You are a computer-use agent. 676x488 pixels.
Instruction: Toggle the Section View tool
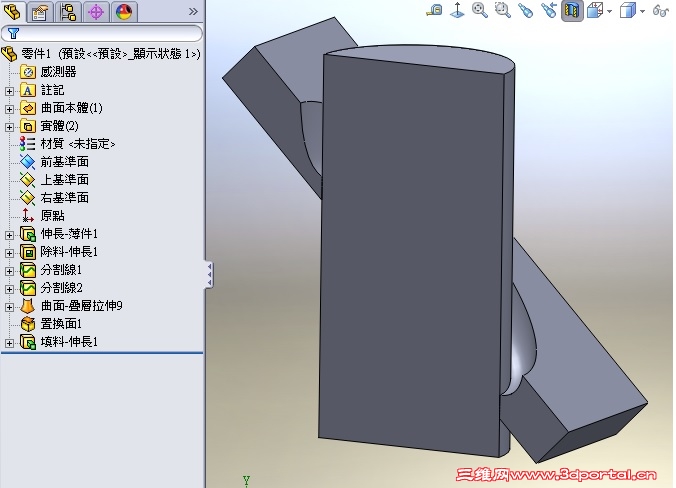coord(572,10)
